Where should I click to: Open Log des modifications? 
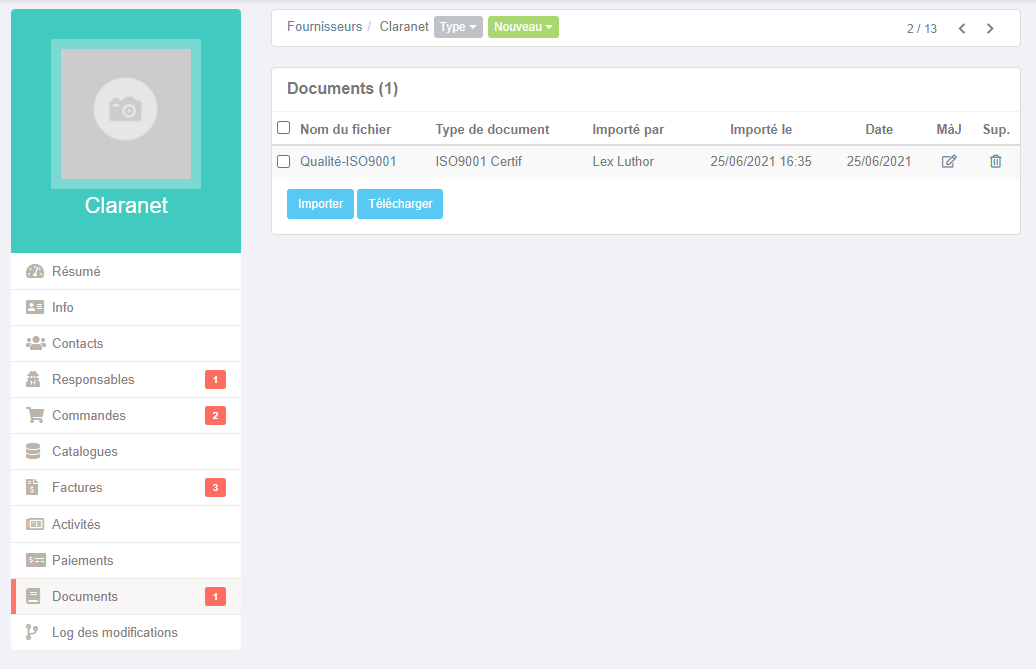[126, 633]
